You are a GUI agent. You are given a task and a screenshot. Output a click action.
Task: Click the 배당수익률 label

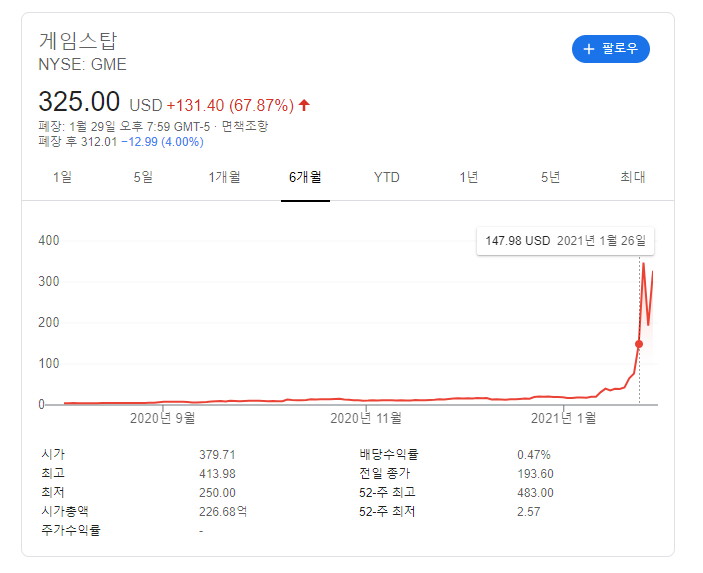coord(389,455)
